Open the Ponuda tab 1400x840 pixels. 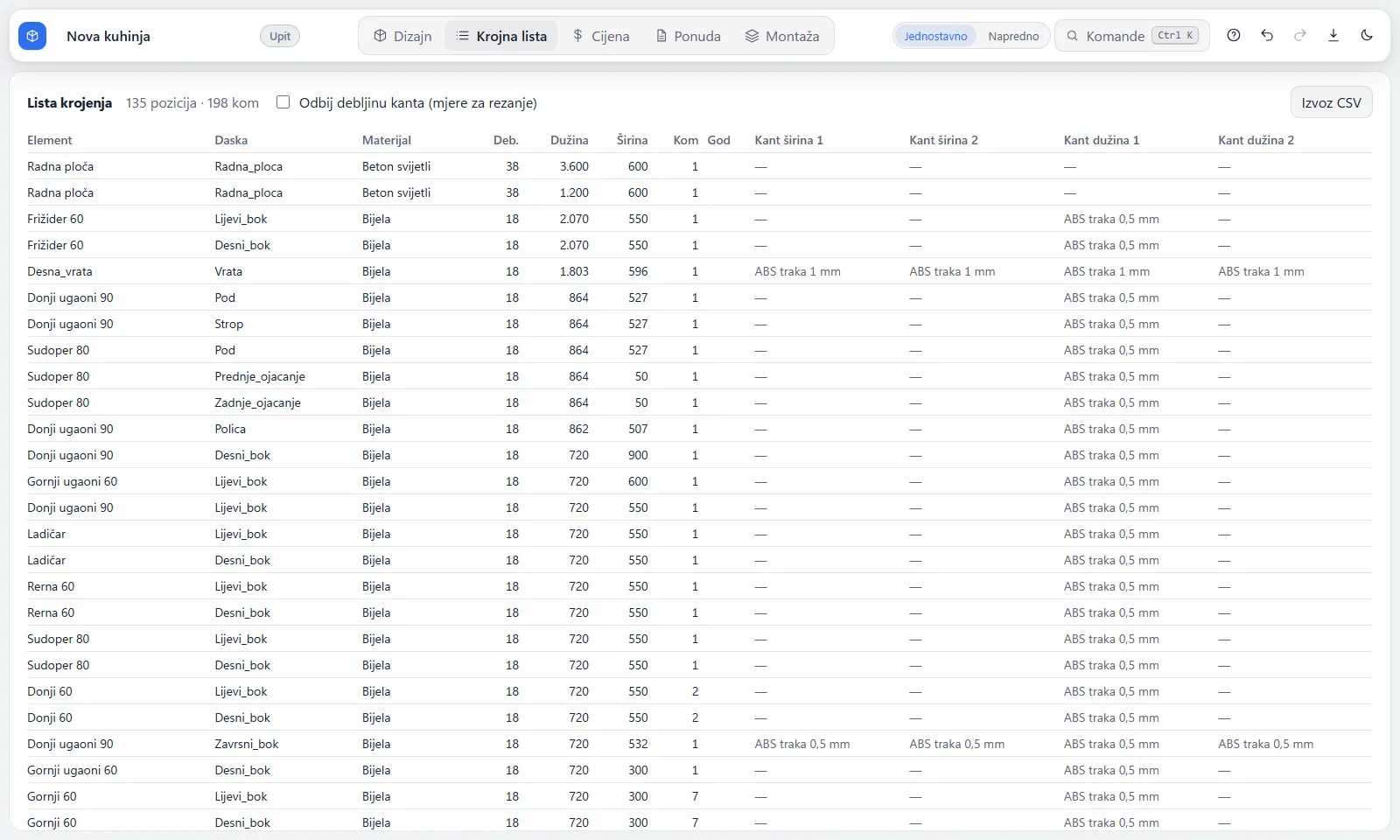pos(688,36)
